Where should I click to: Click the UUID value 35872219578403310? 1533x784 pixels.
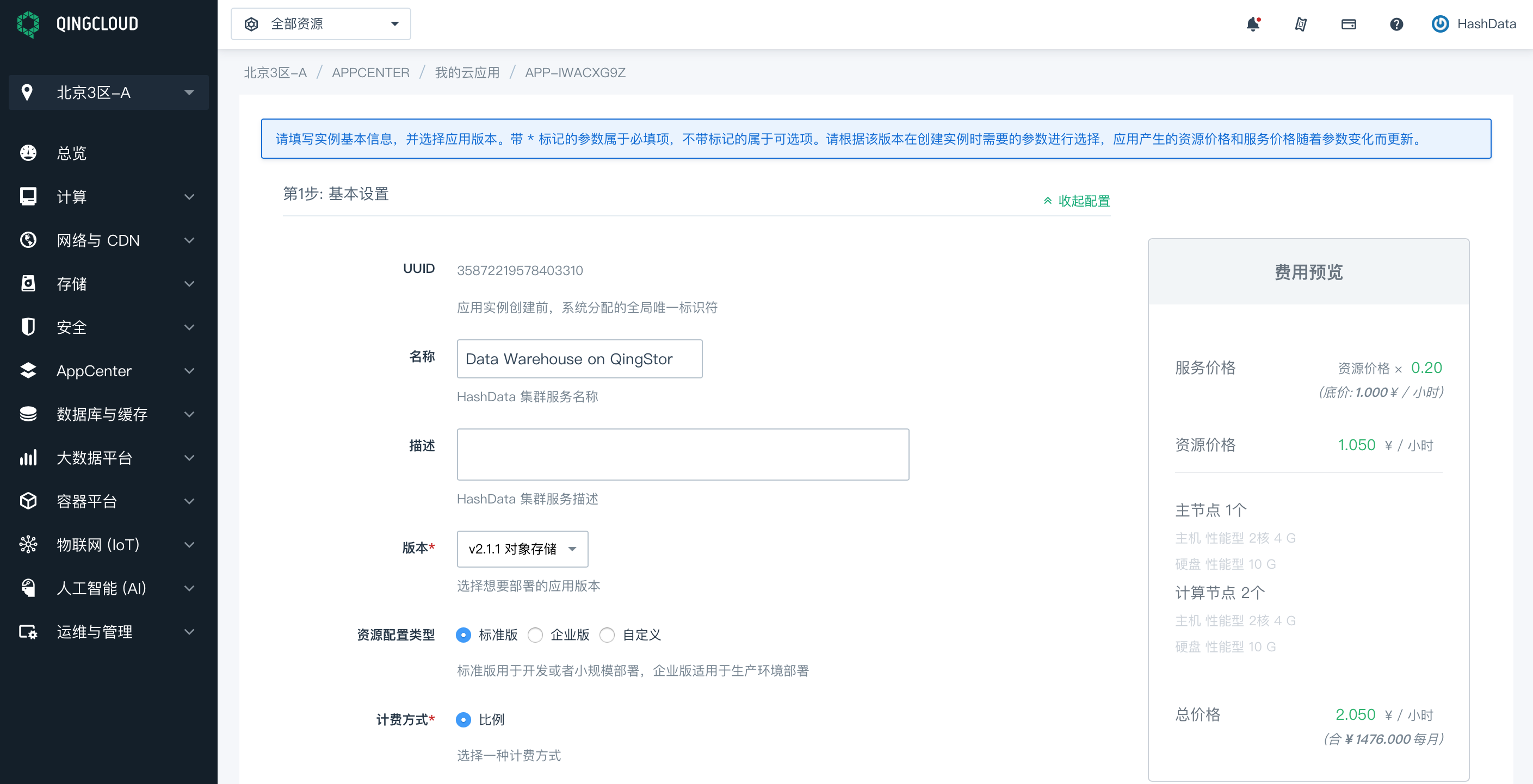click(x=520, y=270)
